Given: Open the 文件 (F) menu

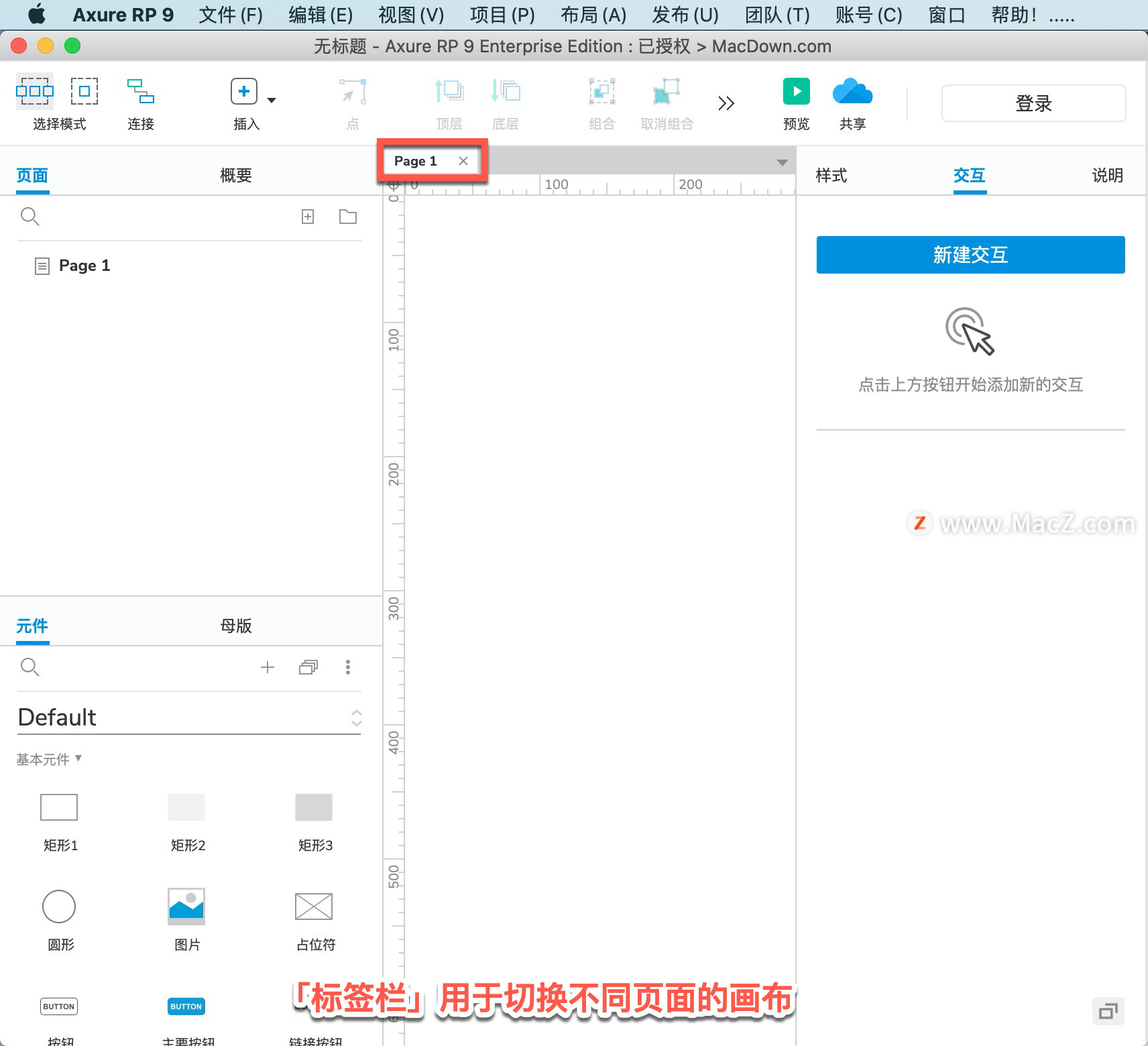Looking at the screenshot, I should pyautogui.click(x=231, y=15).
